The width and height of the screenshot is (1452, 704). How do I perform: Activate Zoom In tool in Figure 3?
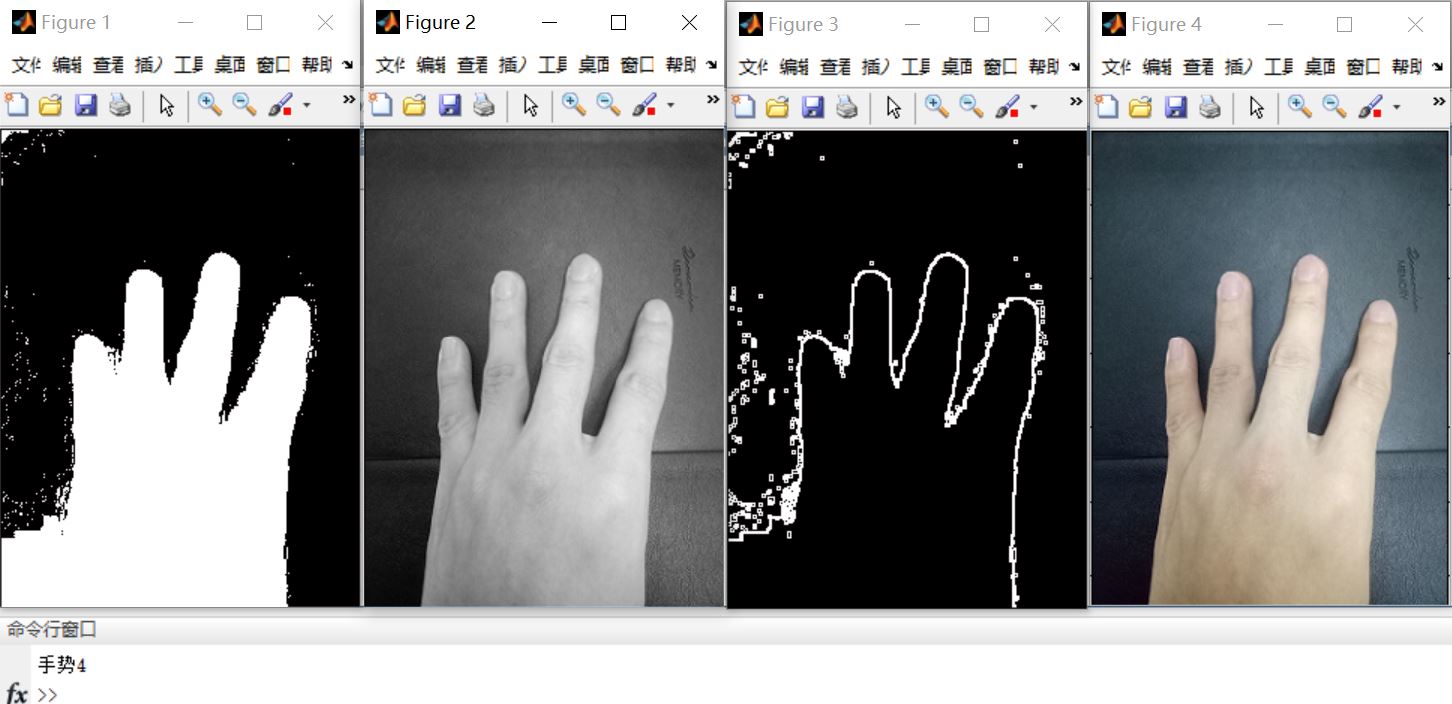tap(937, 106)
